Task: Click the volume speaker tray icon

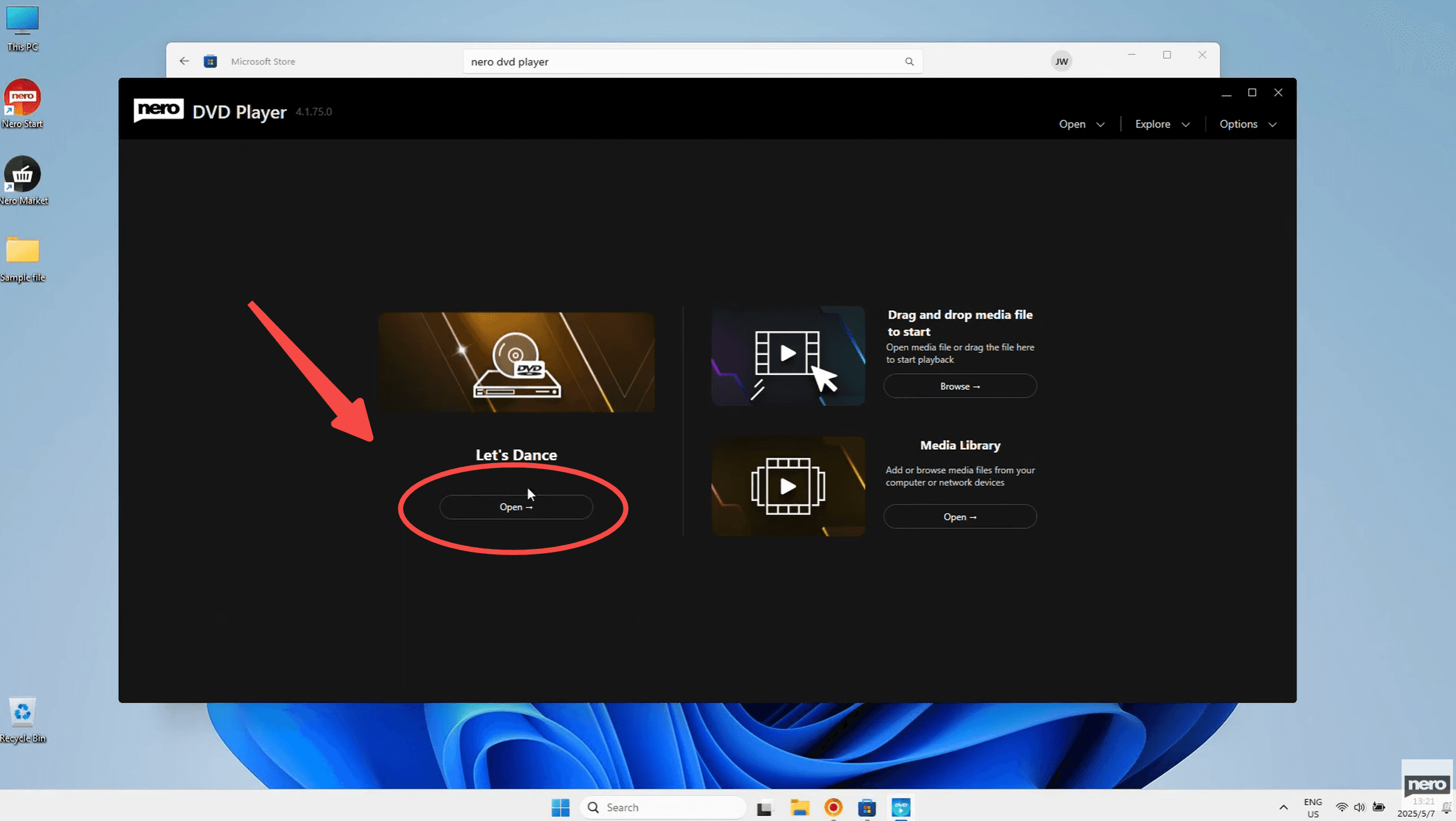Action: (x=1359, y=807)
